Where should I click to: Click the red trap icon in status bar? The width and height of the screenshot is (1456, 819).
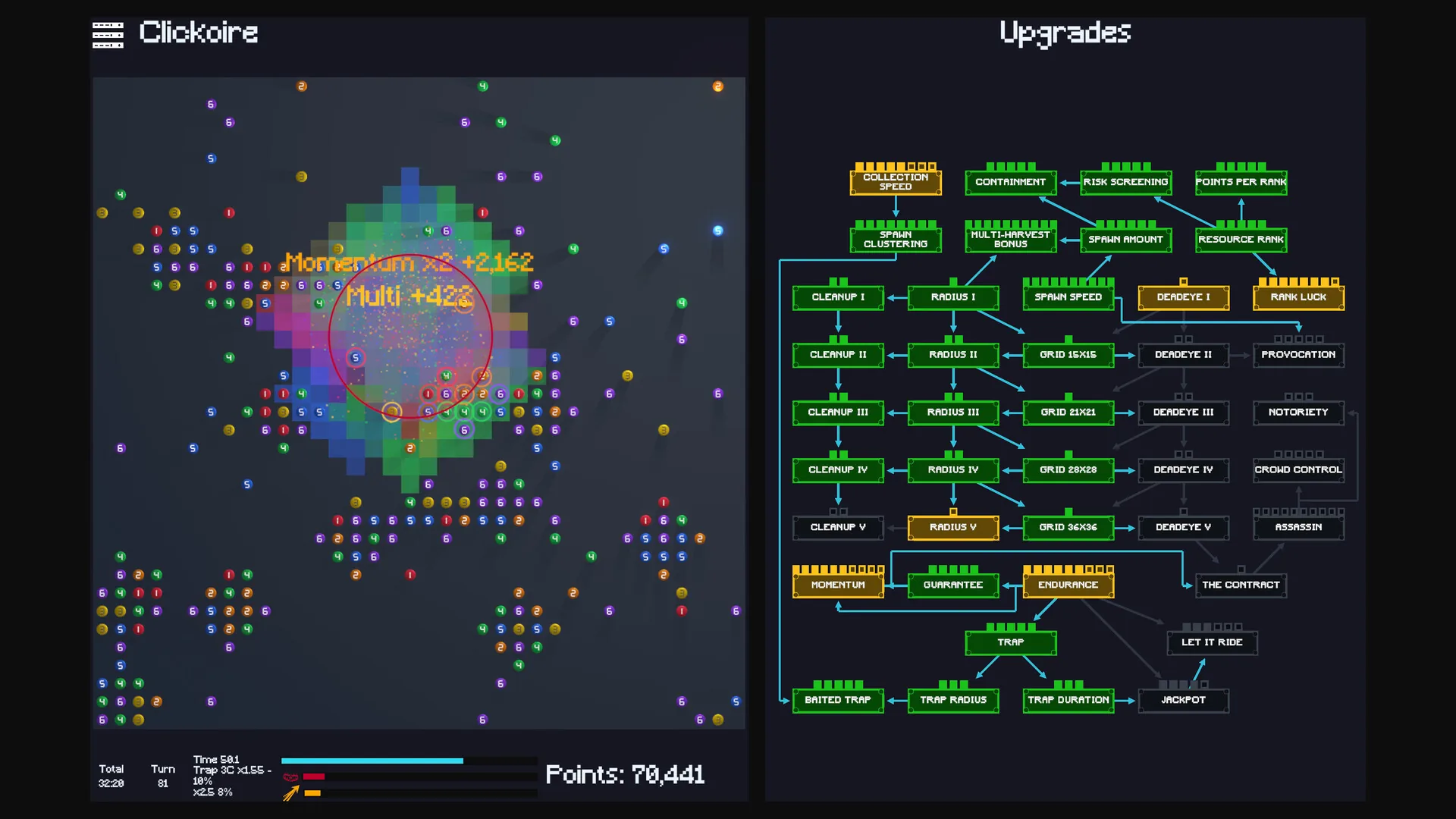[290, 777]
